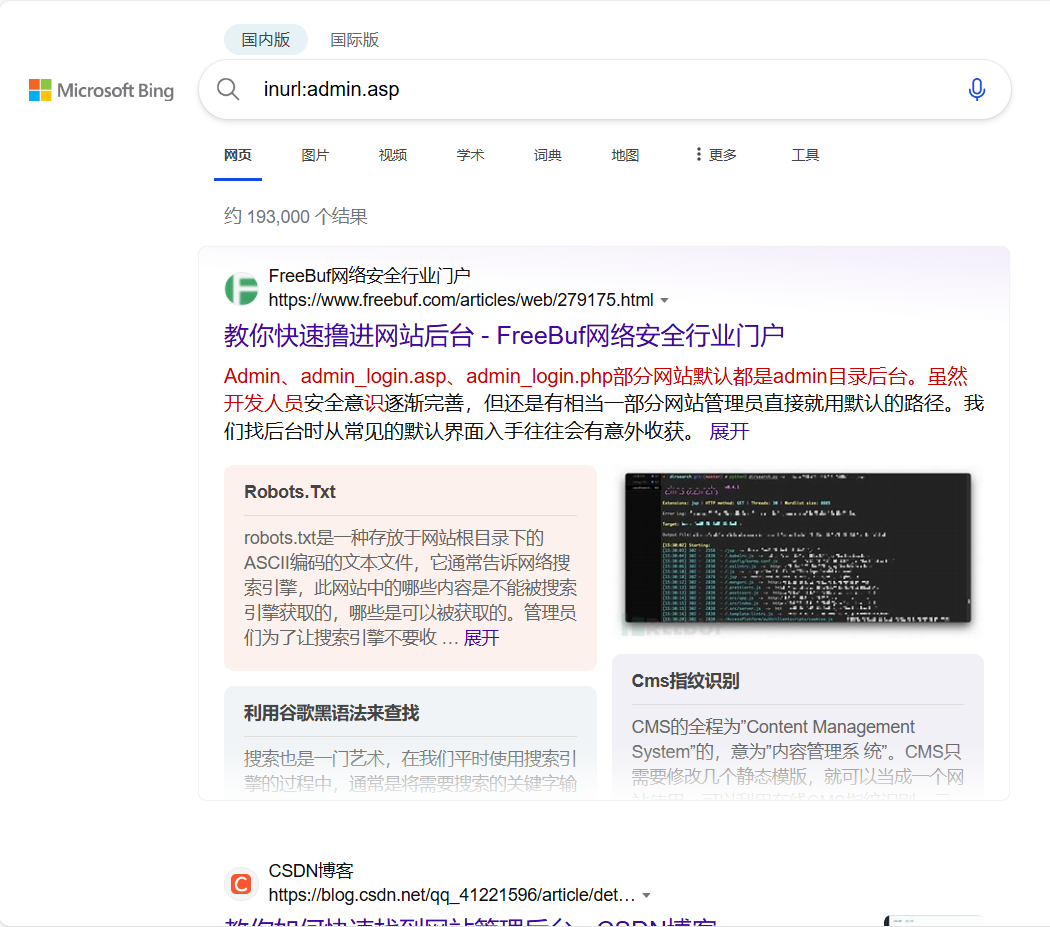The image size is (1050, 927).
Task: Click the FreeBuf site favicon
Action: tap(241, 289)
